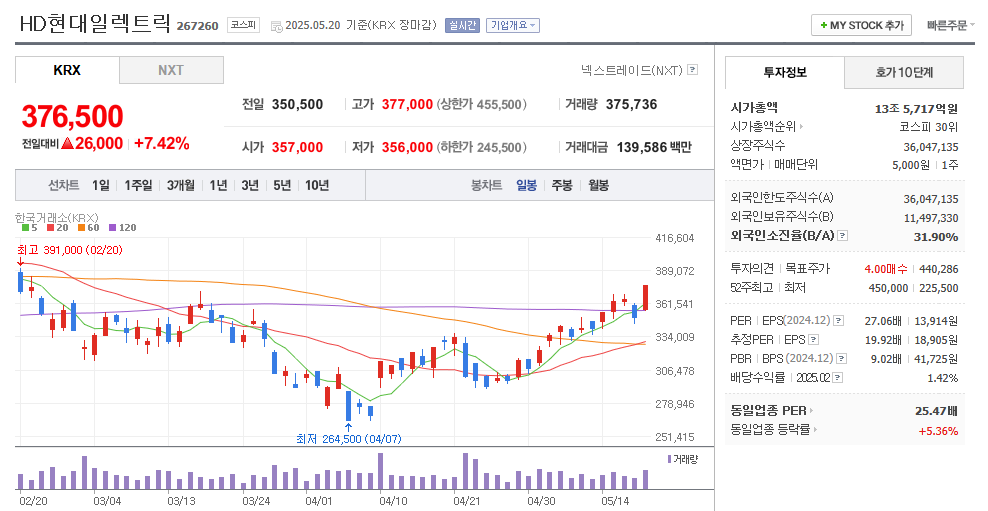Select the 5년 line chart period
Viewport: 988px width, 511px height.
(282, 185)
